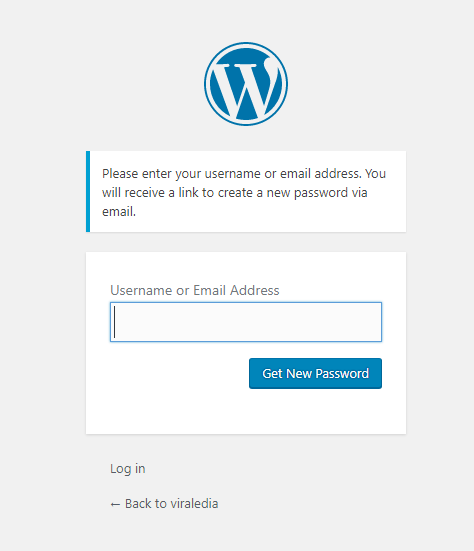Click the password reset instructions notice
The width and height of the screenshot is (474, 551).
246,192
